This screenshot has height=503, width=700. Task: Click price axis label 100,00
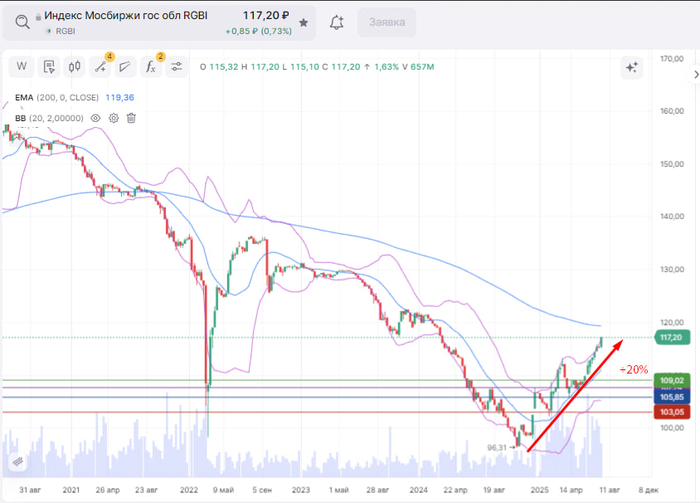click(672, 428)
